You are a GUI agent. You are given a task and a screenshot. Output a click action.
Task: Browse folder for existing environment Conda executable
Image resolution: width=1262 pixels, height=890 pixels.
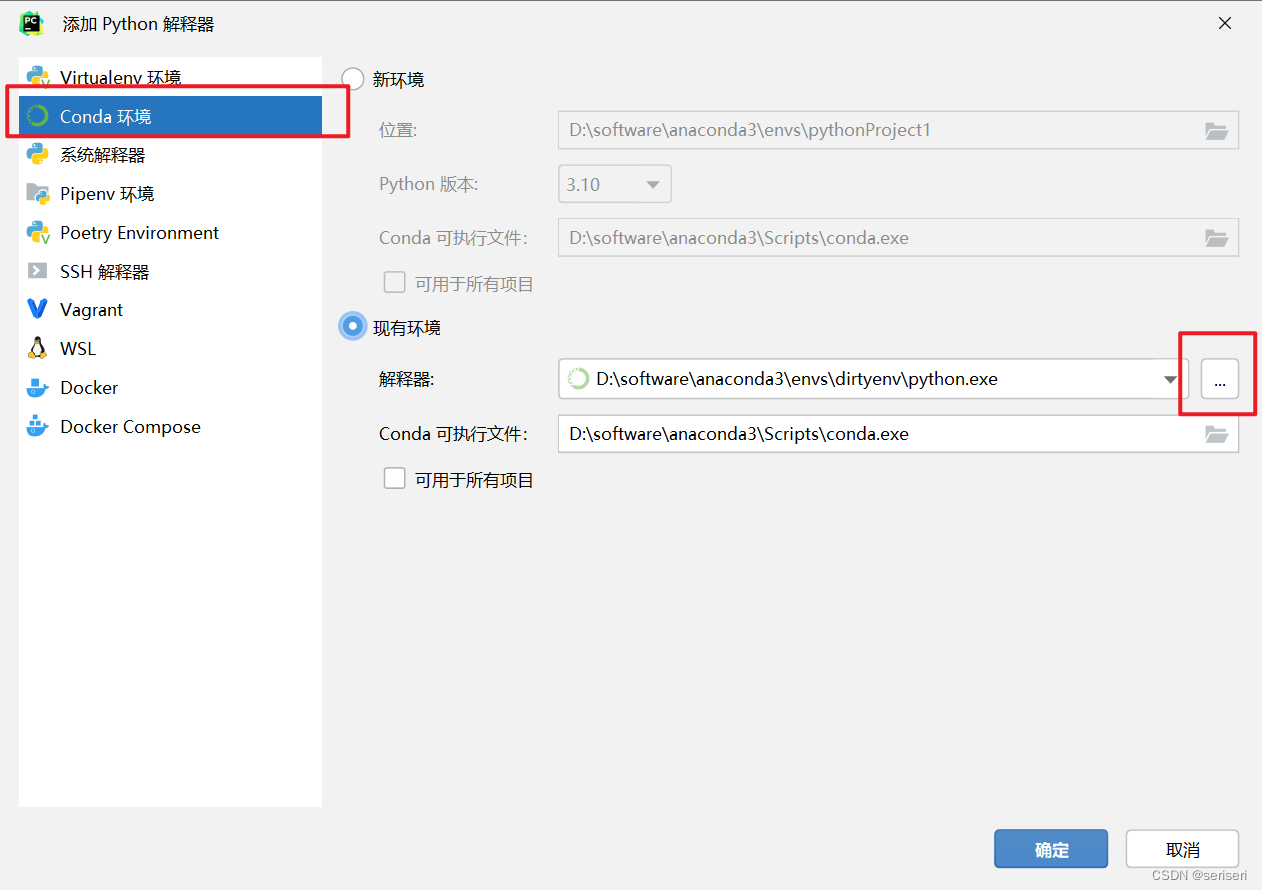tap(1216, 434)
